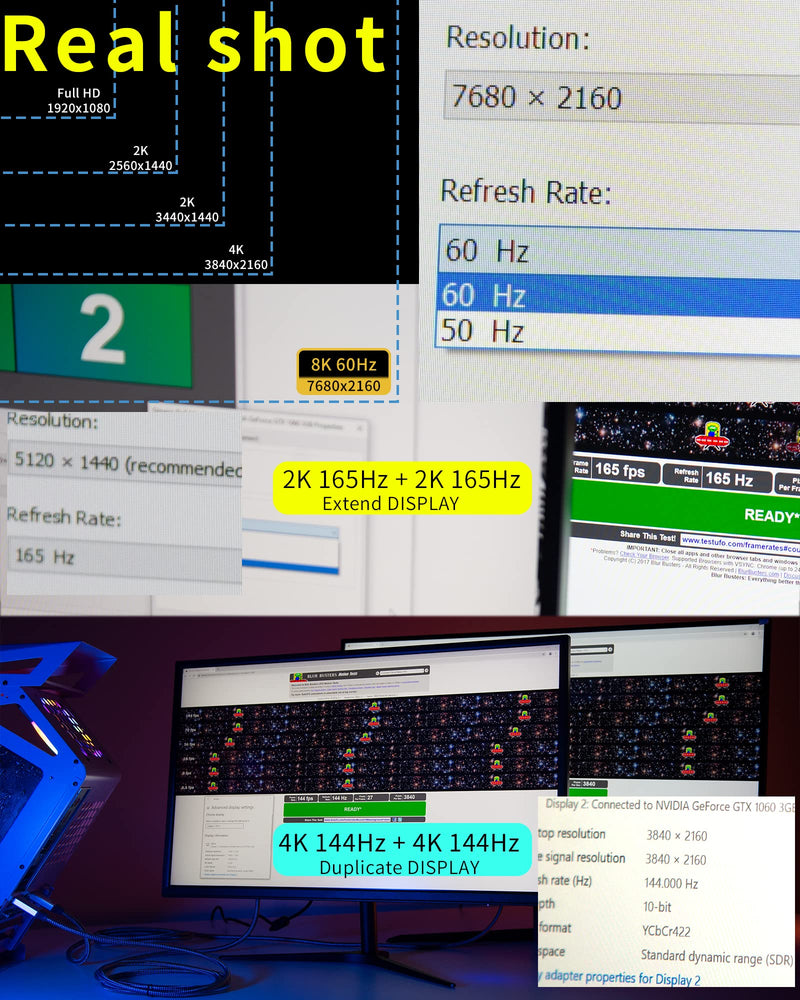Click the Blur Busters logo on the left monitor
Image resolution: width=800 pixels, height=1000 pixels.
324,675
